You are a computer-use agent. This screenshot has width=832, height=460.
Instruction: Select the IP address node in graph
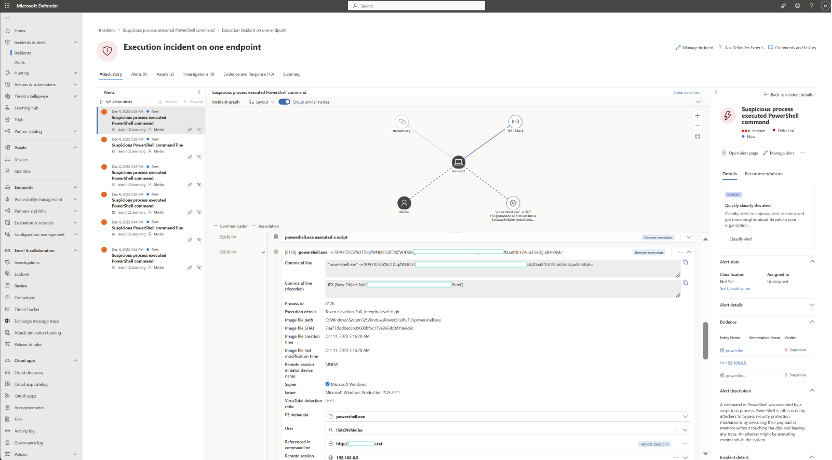pos(515,121)
